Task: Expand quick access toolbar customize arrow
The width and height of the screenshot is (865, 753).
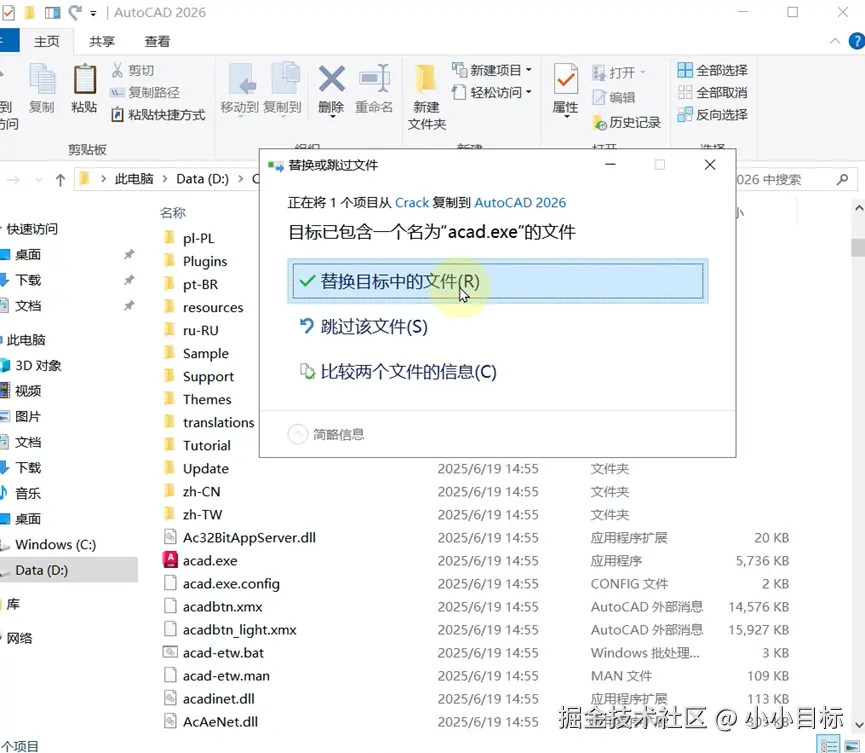Action: 93,13
